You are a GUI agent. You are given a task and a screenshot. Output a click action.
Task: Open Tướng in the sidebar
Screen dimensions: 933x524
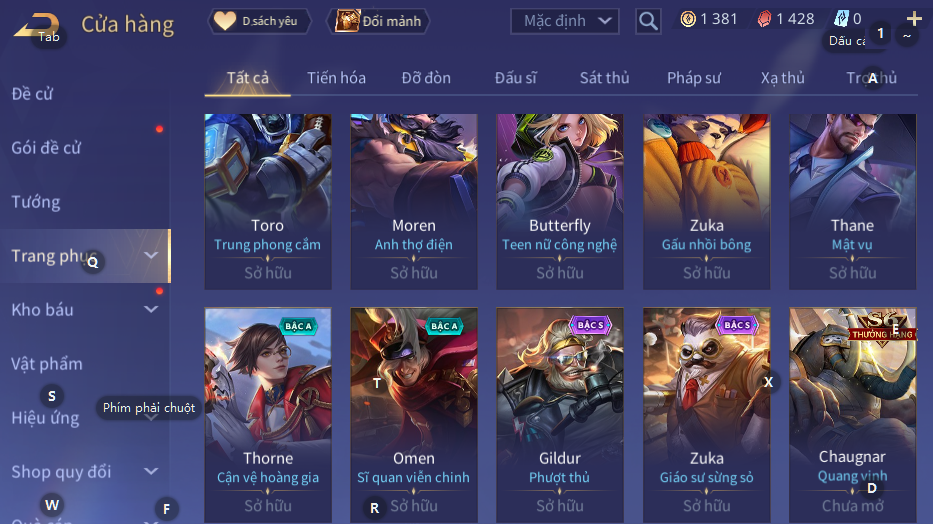tap(36, 202)
